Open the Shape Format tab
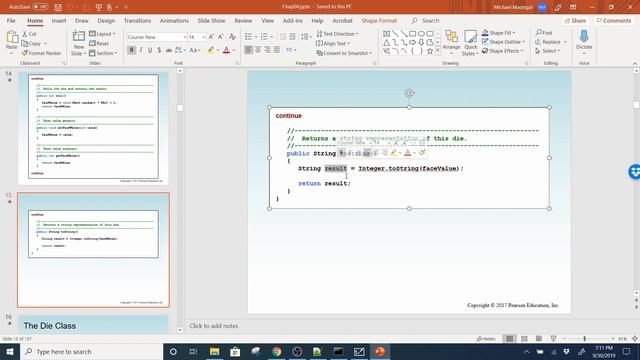640x360 pixels. pyautogui.click(x=379, y=21)
